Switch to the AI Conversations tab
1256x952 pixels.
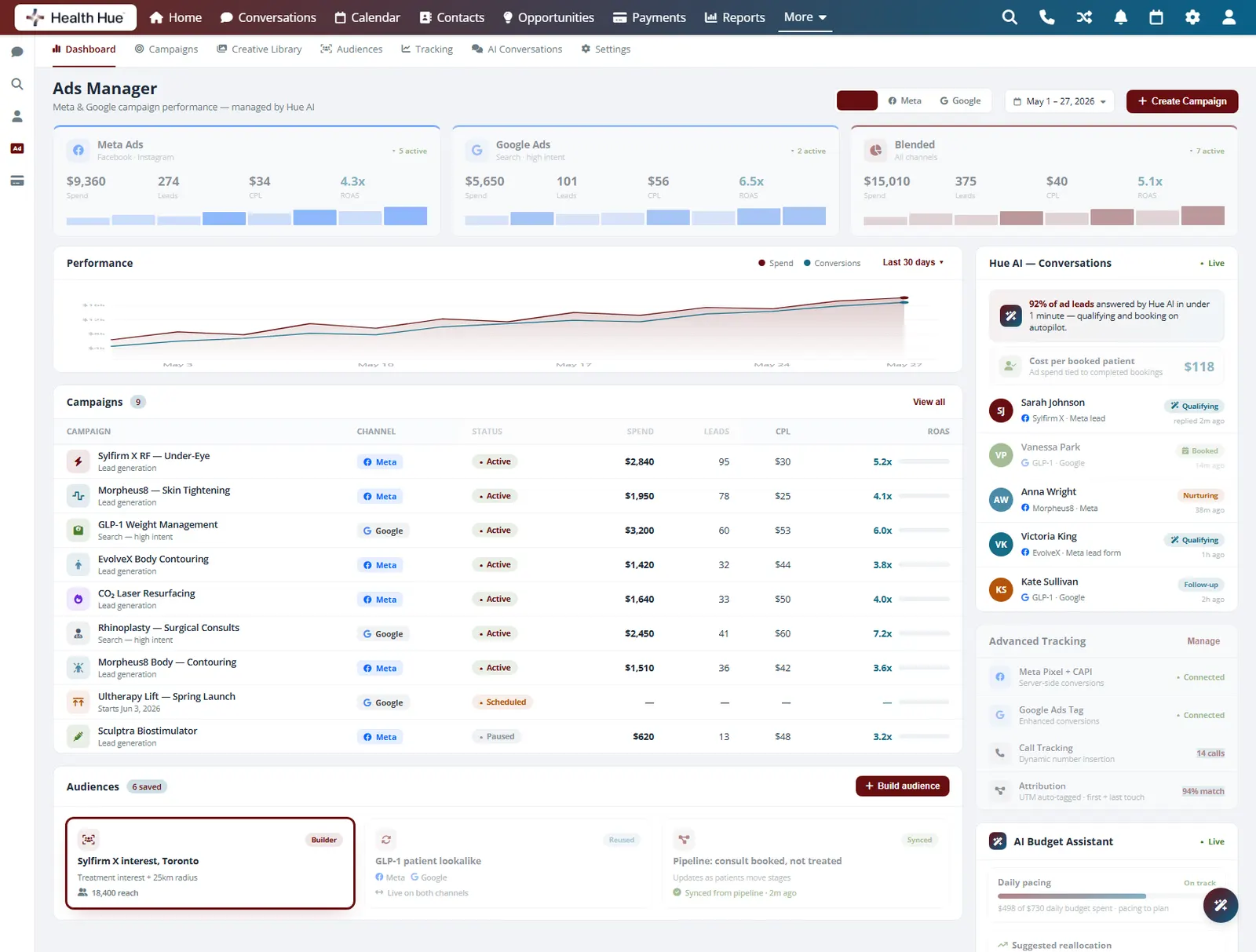click(517, 49)
